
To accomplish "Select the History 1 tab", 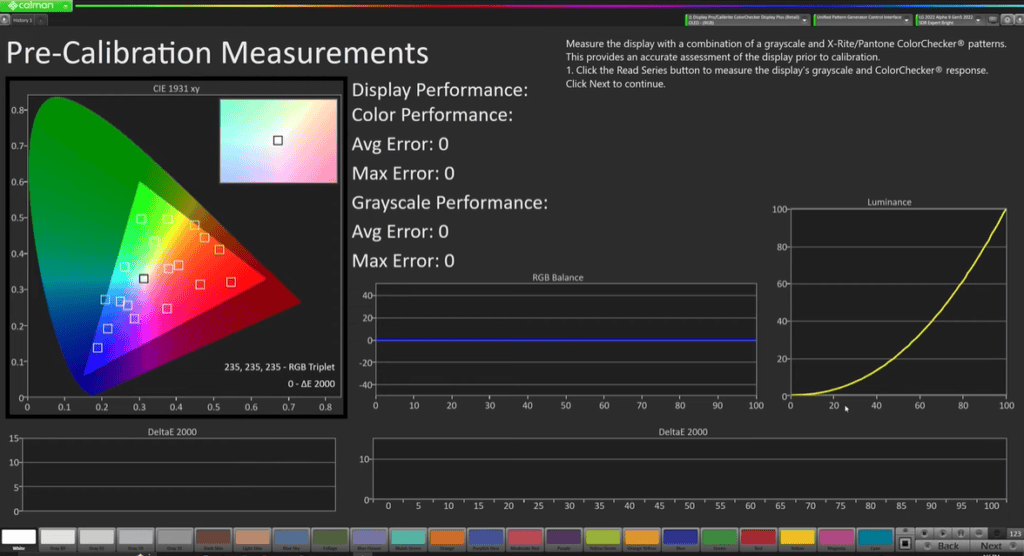I will (x=23, y=20).
